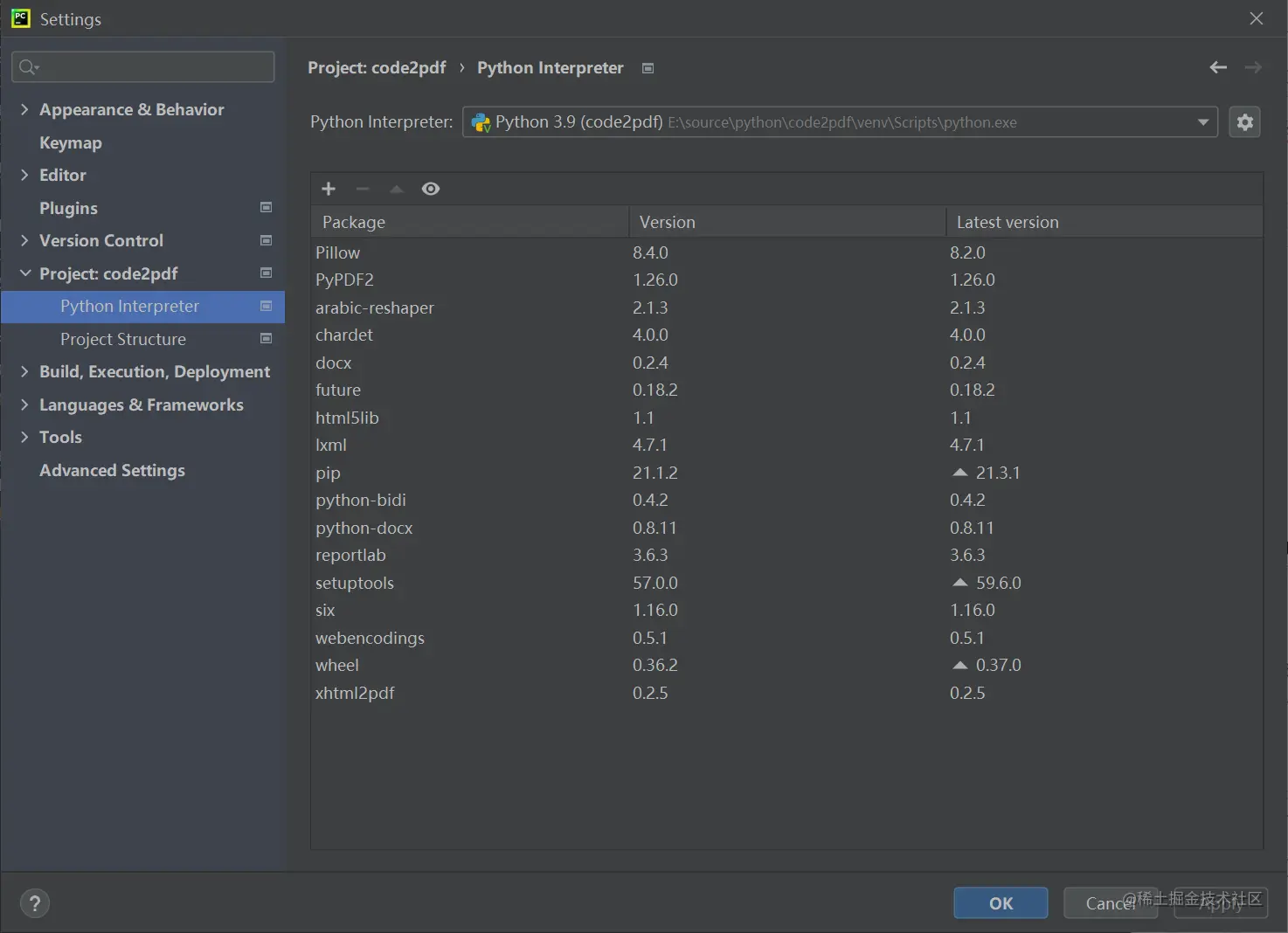Click the upgrade arrow next to pip 21.3.1

coord(960,473)
